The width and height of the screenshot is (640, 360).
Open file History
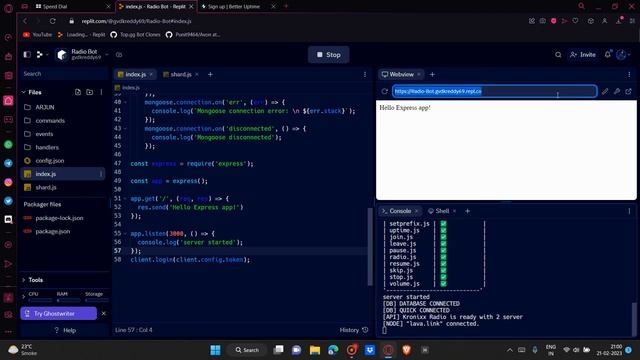[353, 330]
